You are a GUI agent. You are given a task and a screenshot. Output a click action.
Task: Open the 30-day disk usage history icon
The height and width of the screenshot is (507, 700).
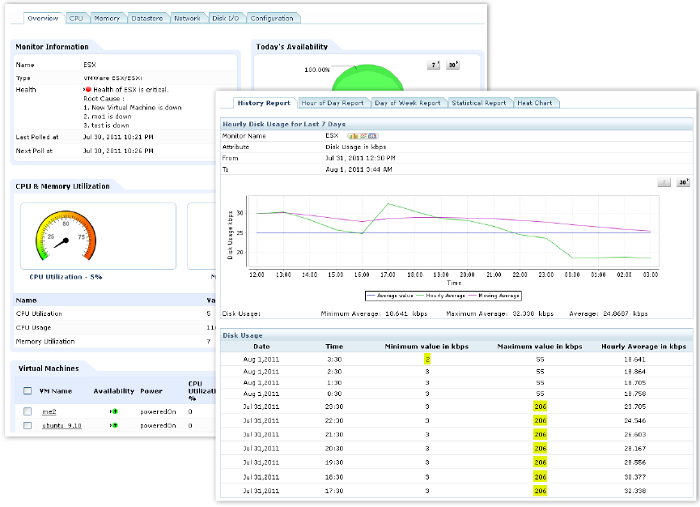(x=684, y=183)
